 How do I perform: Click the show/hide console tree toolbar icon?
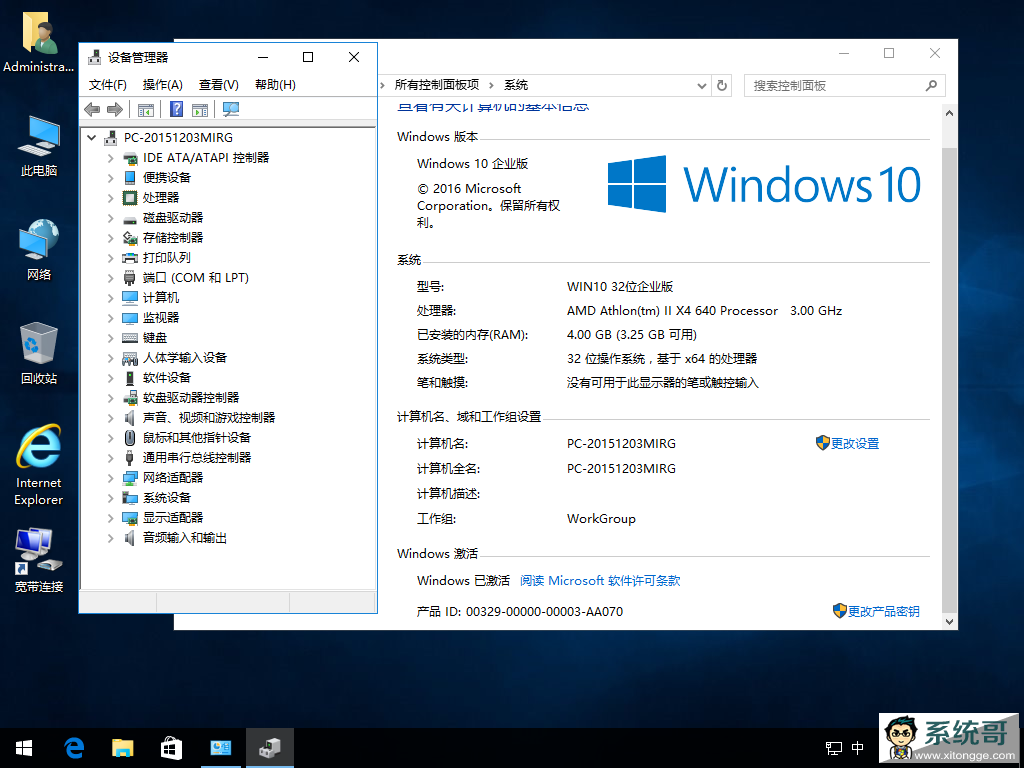[x=146, y=110]
